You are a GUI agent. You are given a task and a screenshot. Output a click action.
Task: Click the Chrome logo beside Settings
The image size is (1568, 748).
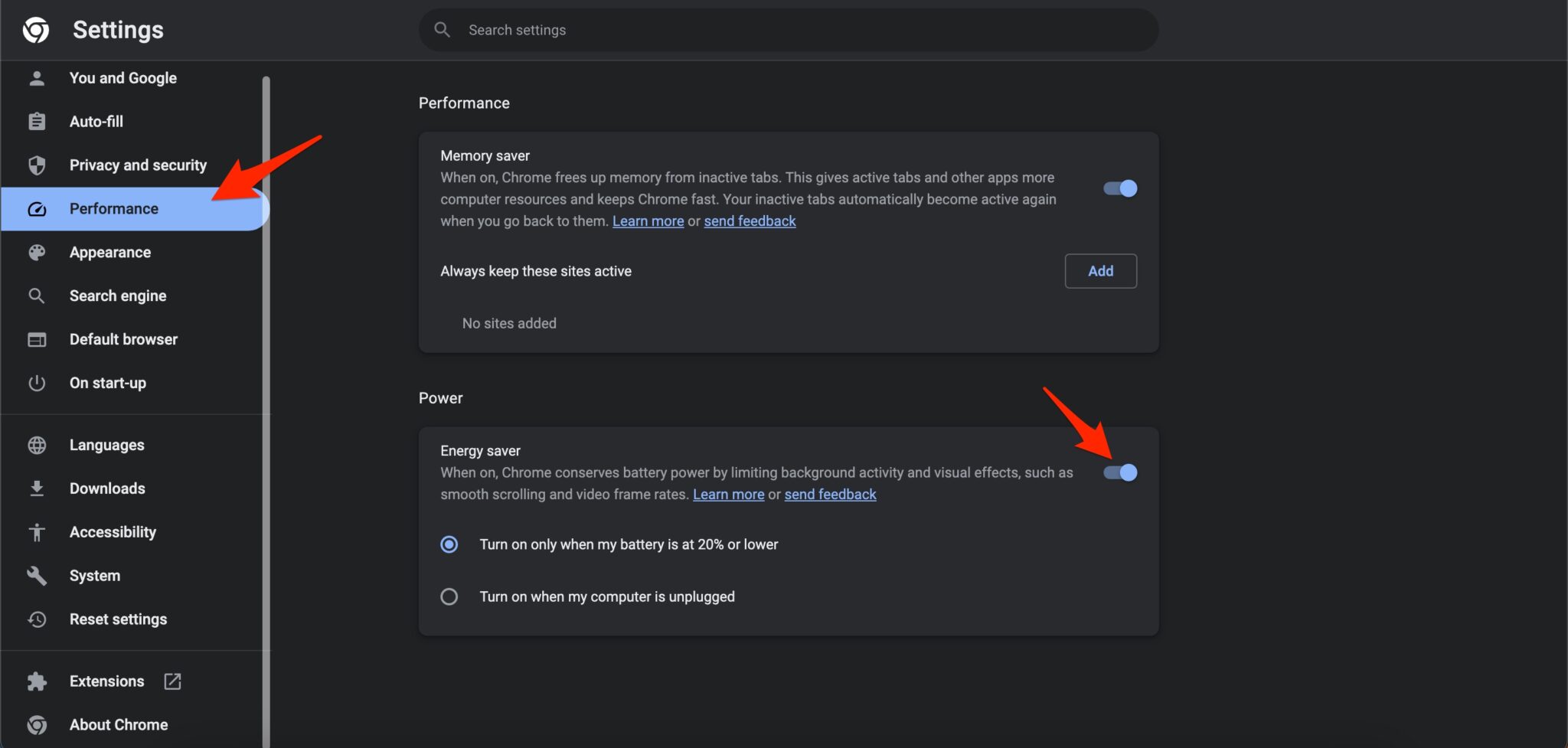coord(35,30)
